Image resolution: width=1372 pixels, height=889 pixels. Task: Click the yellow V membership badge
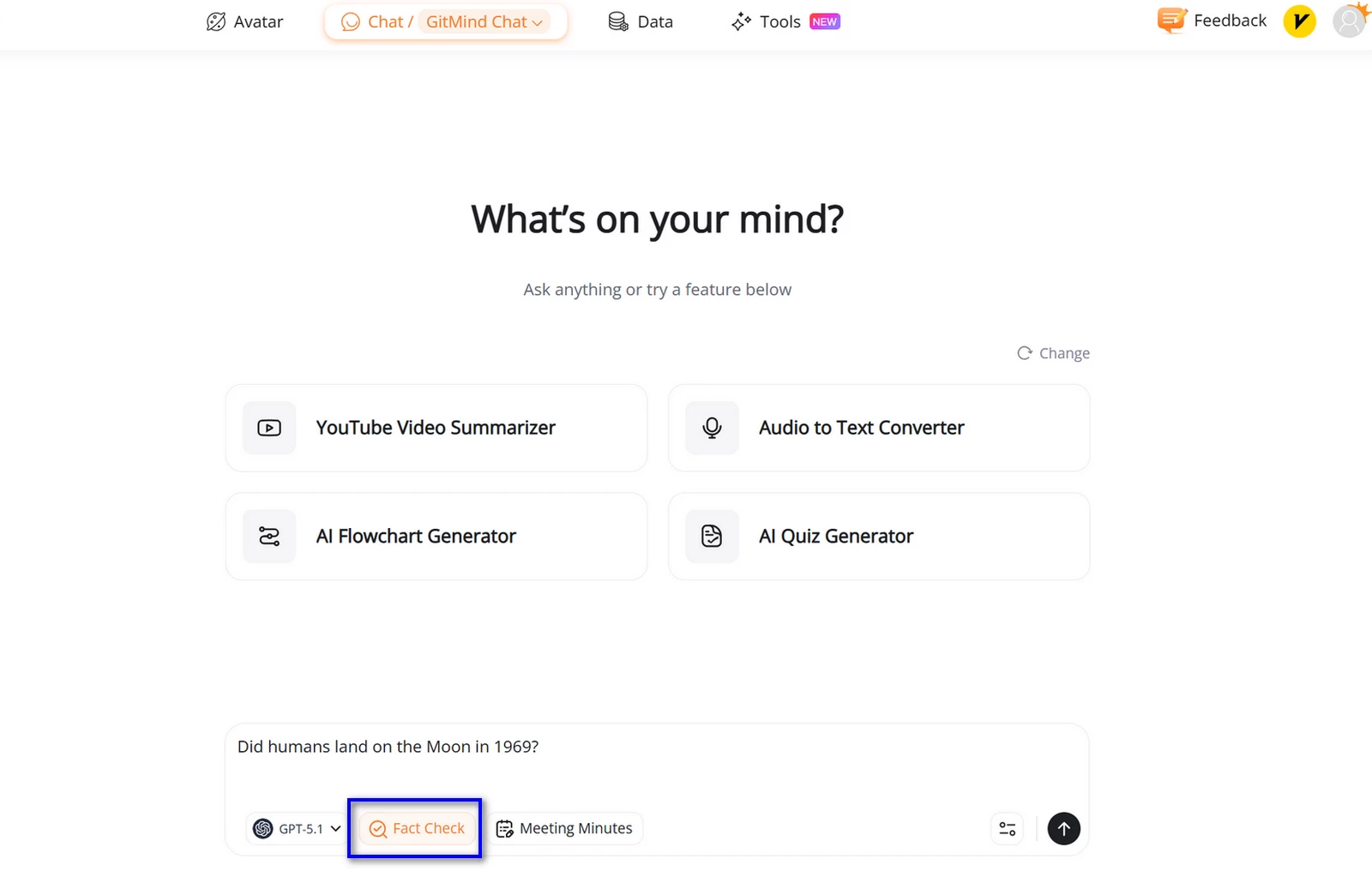point(1299,21)
